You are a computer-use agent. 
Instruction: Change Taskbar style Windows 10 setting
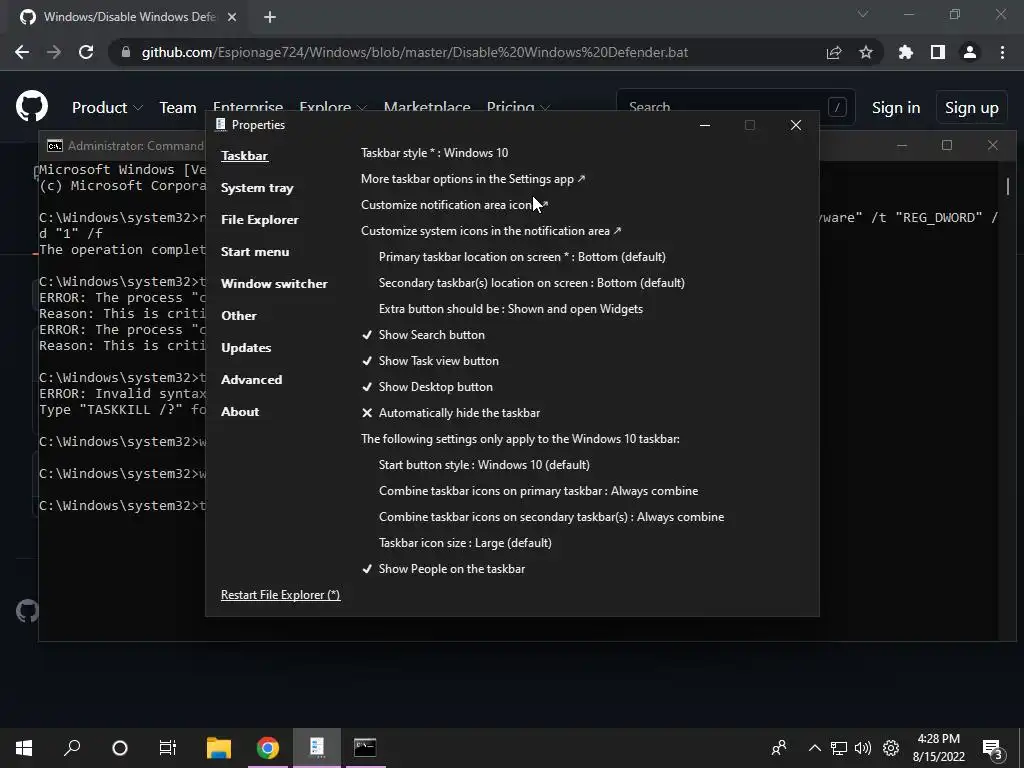point(434,153)
